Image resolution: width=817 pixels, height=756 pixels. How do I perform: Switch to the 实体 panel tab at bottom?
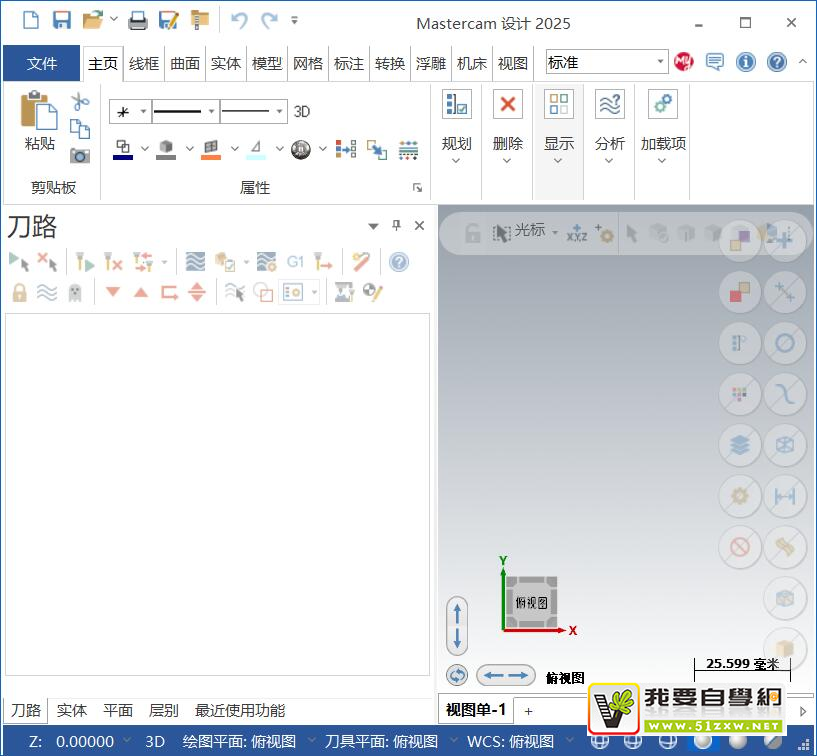coord(72,711)
